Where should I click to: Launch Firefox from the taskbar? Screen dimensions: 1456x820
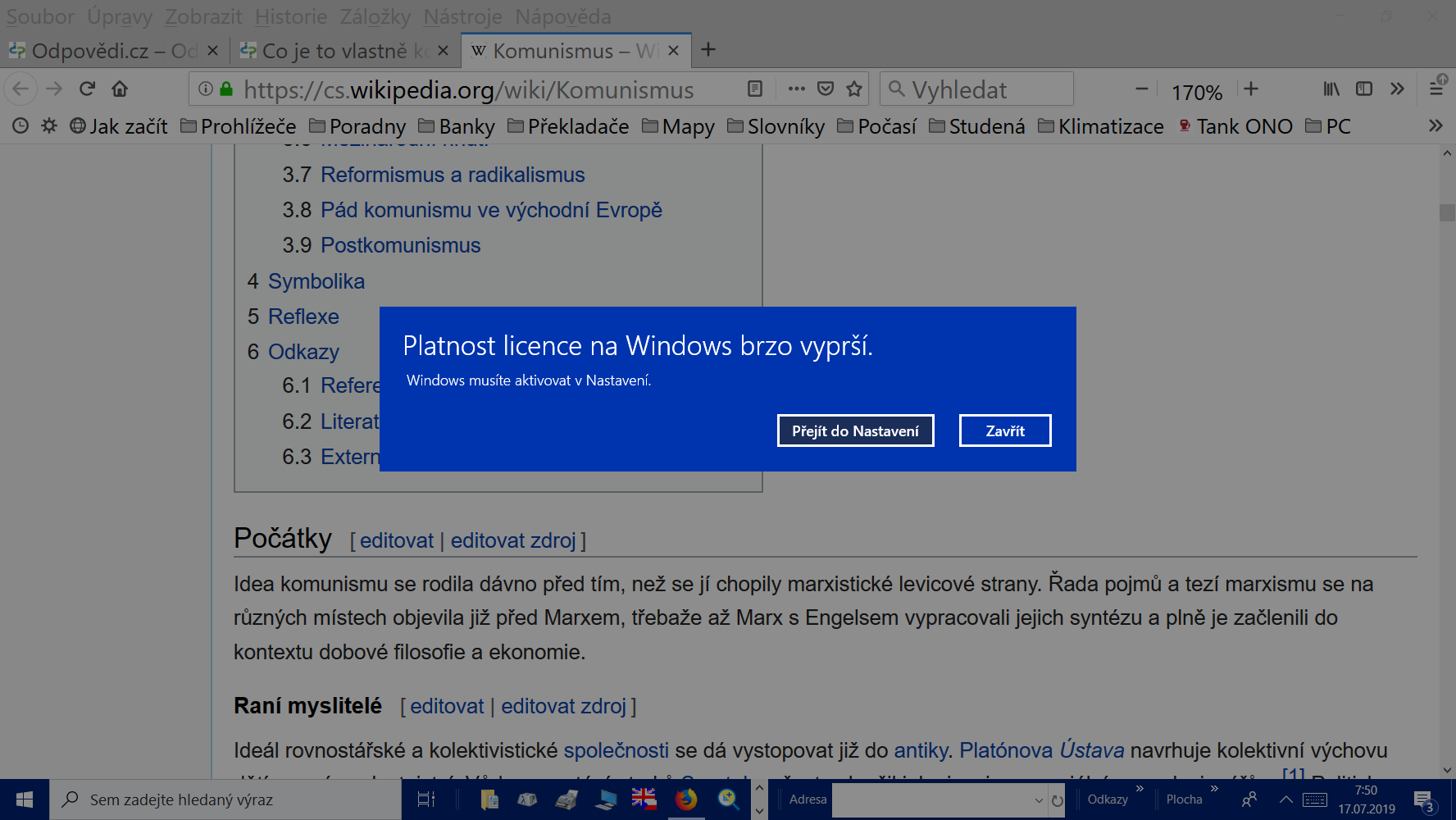(x=686, y=799)
